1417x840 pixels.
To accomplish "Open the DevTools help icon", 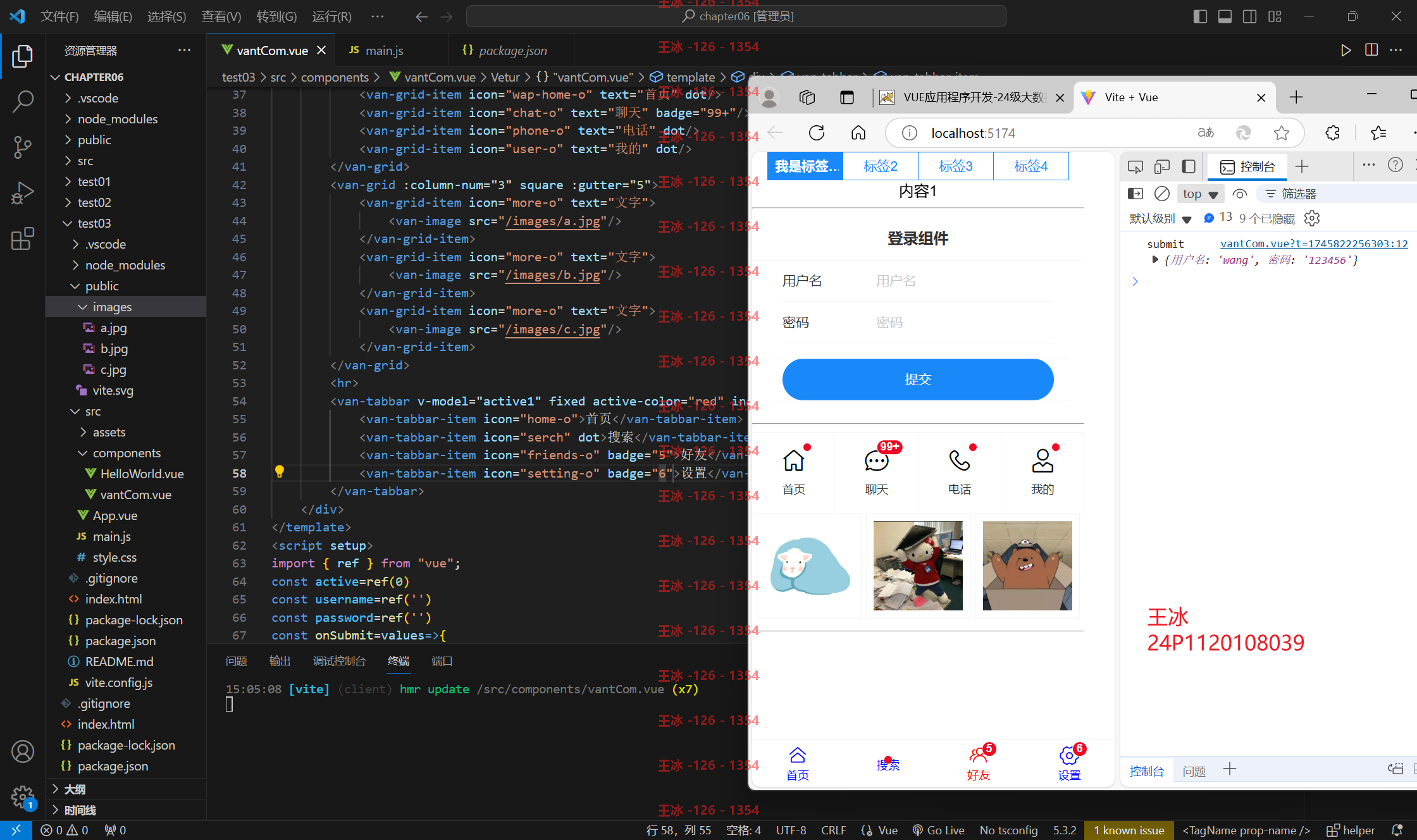I will click(1395, 165).
